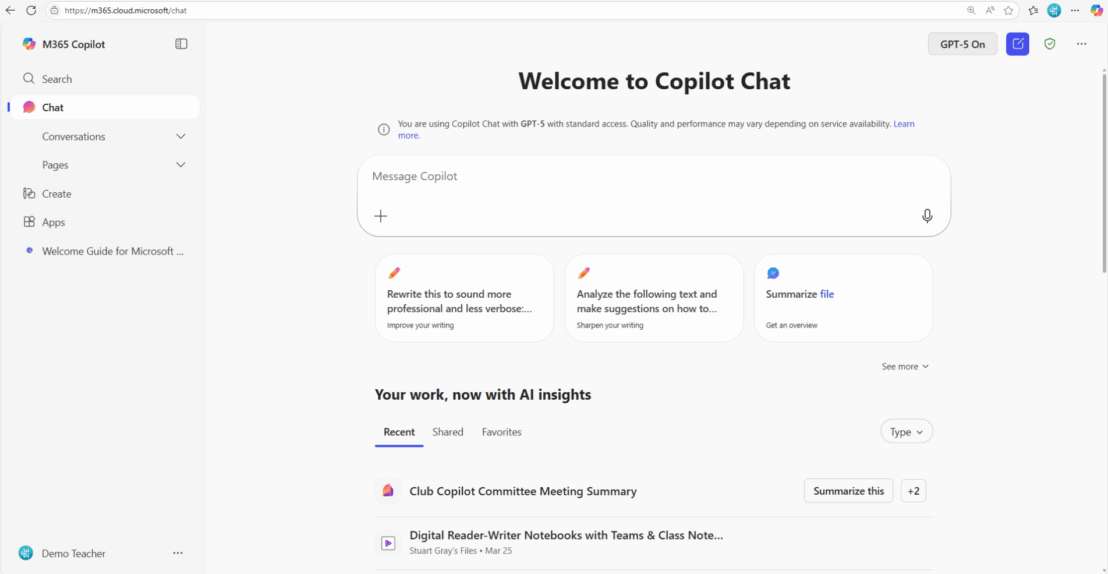
Task: Open Apps from the sidebar
Action: tap(53, 222)
